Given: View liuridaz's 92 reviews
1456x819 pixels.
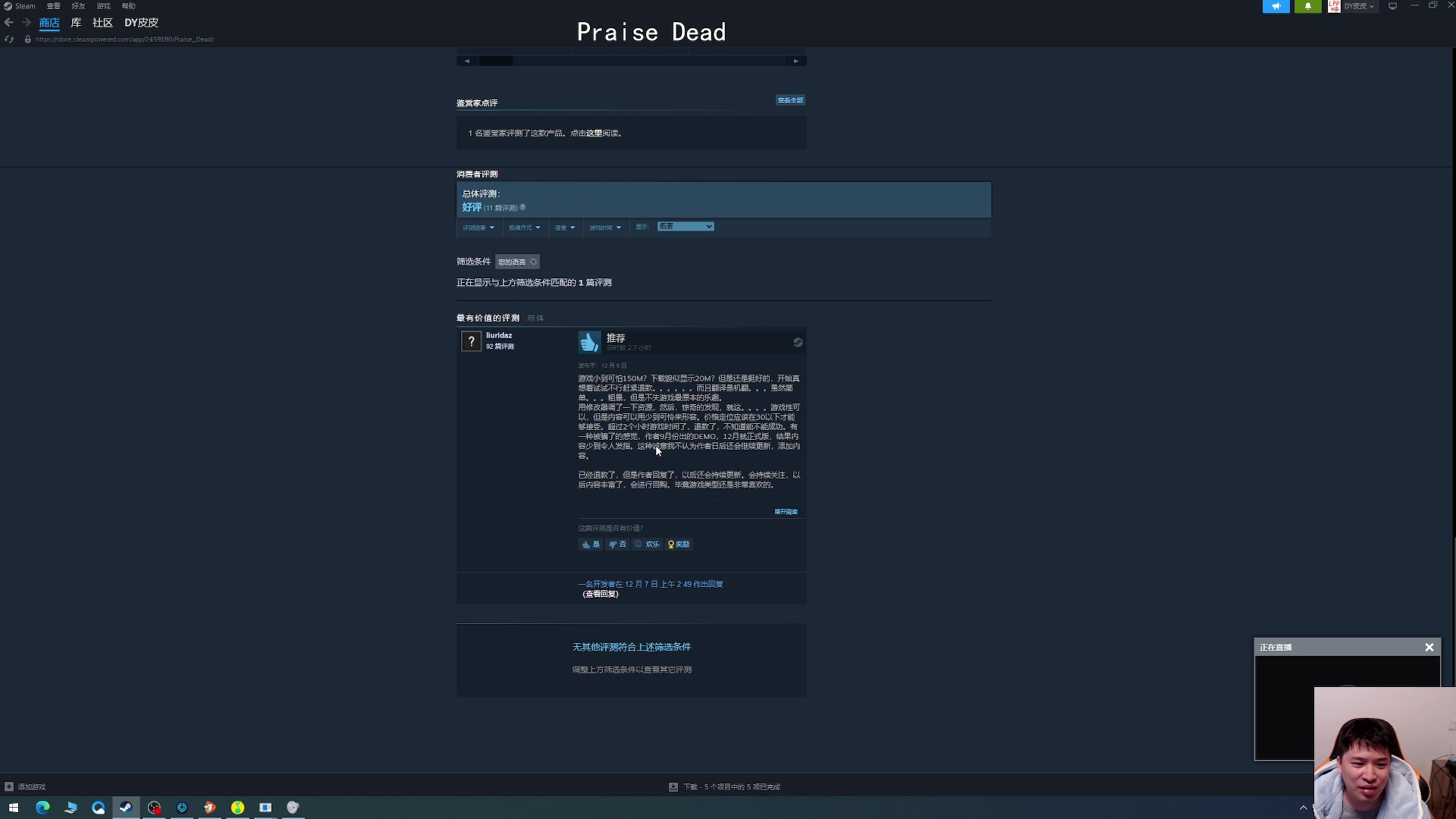Looking at the screenshot, I should coord(500,347).
